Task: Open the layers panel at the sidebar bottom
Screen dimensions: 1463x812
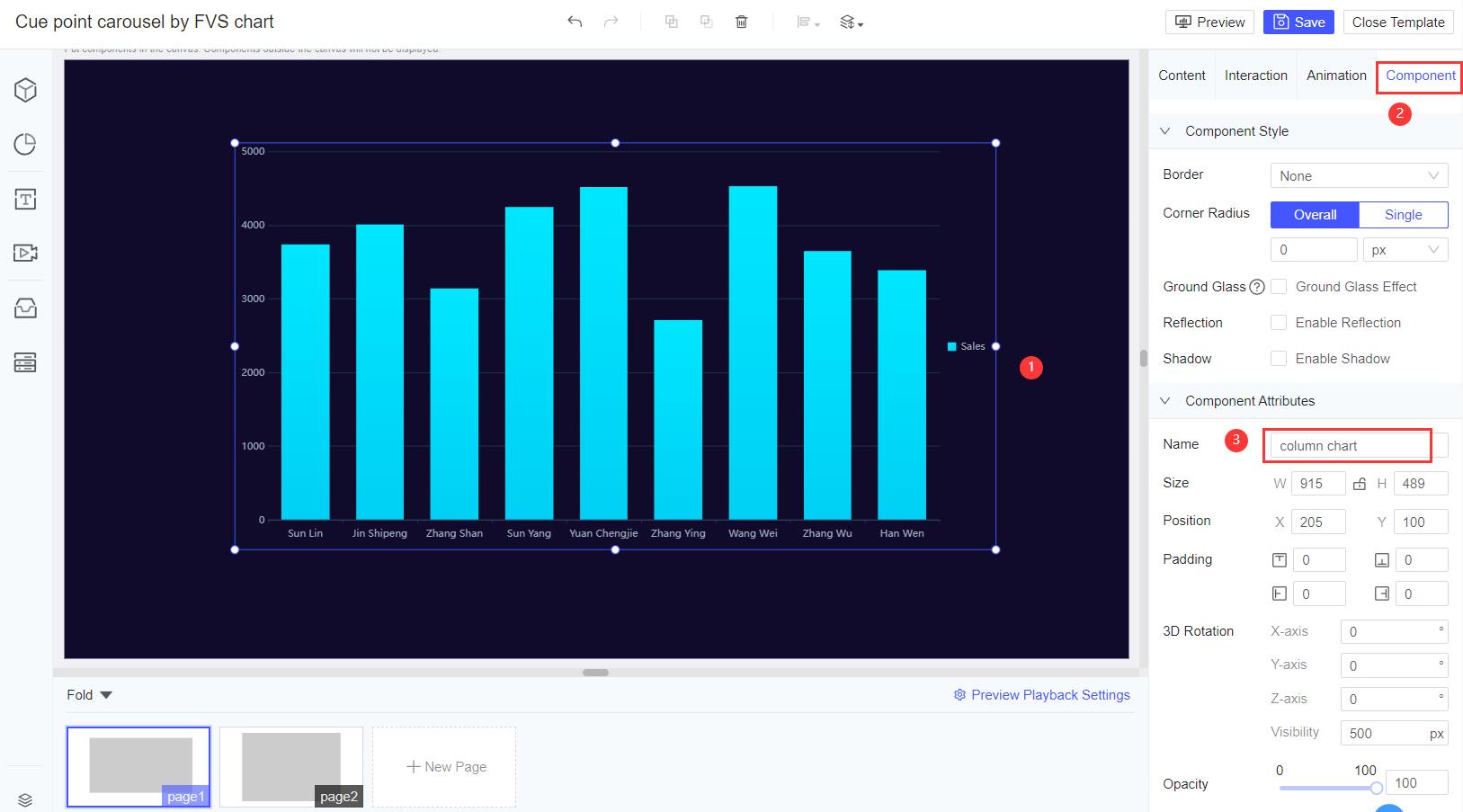Action: pos(24,799)
